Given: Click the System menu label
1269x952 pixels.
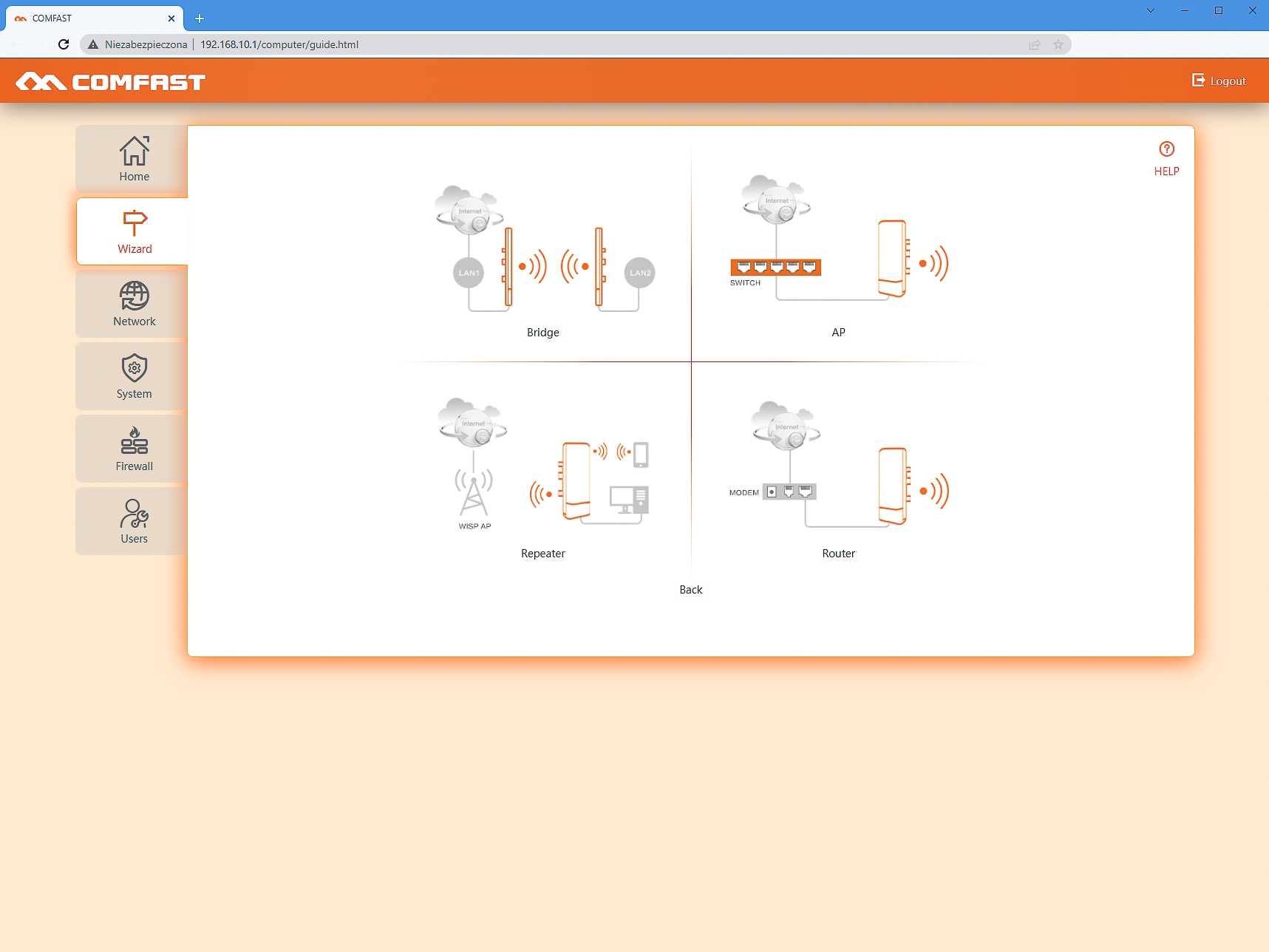Looking at the screenshot, I should coord(135,394).
